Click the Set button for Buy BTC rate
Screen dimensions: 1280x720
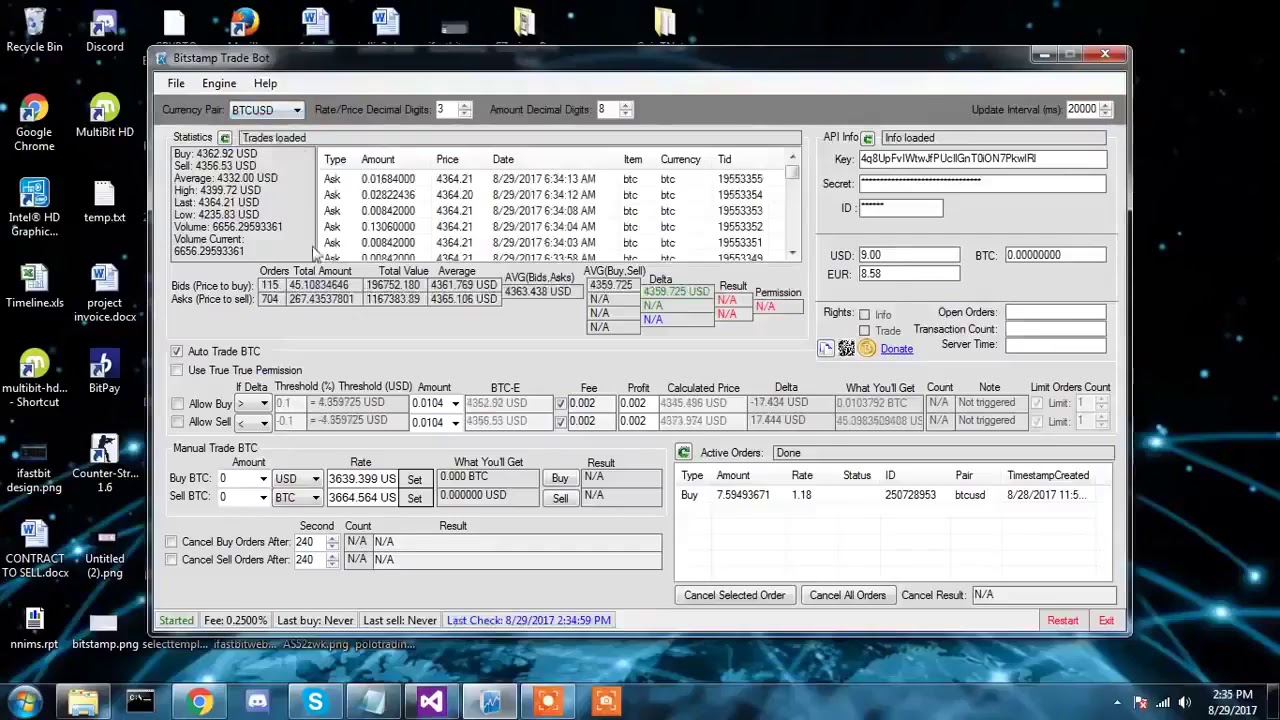(414, 479)
